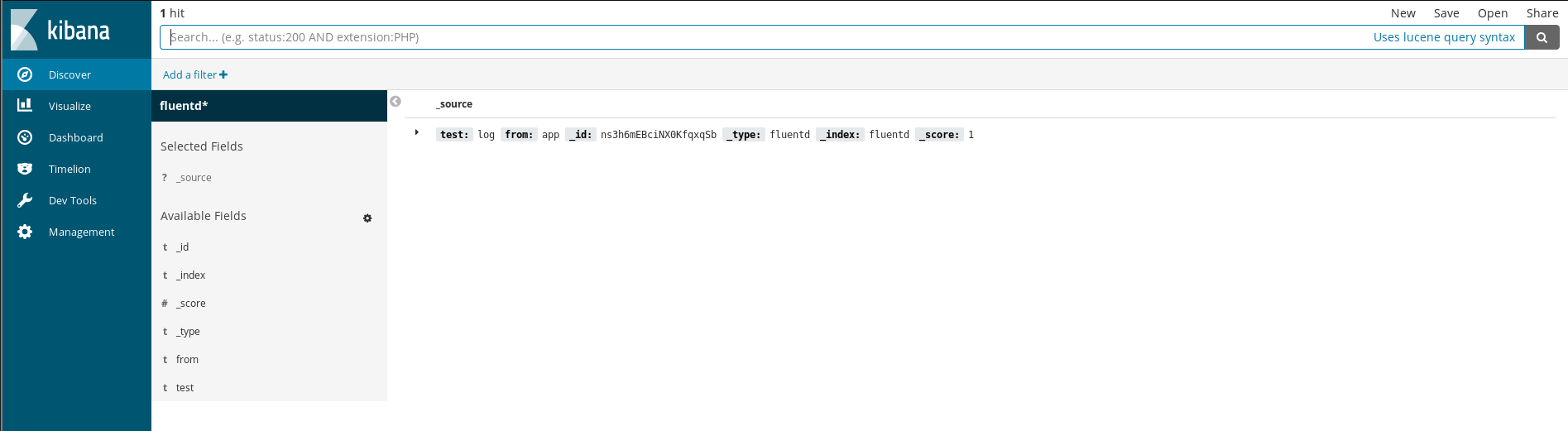The height and width of the screenshot is (431, 1568).
Task: Open available fields settings gear
Action: (367, 218)
